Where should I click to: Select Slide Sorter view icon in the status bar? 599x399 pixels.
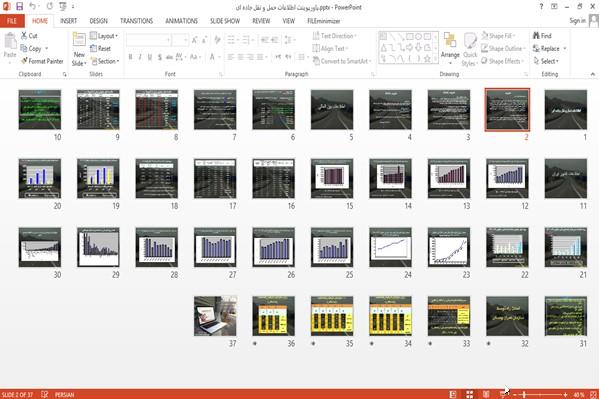[x=469, y=394]
